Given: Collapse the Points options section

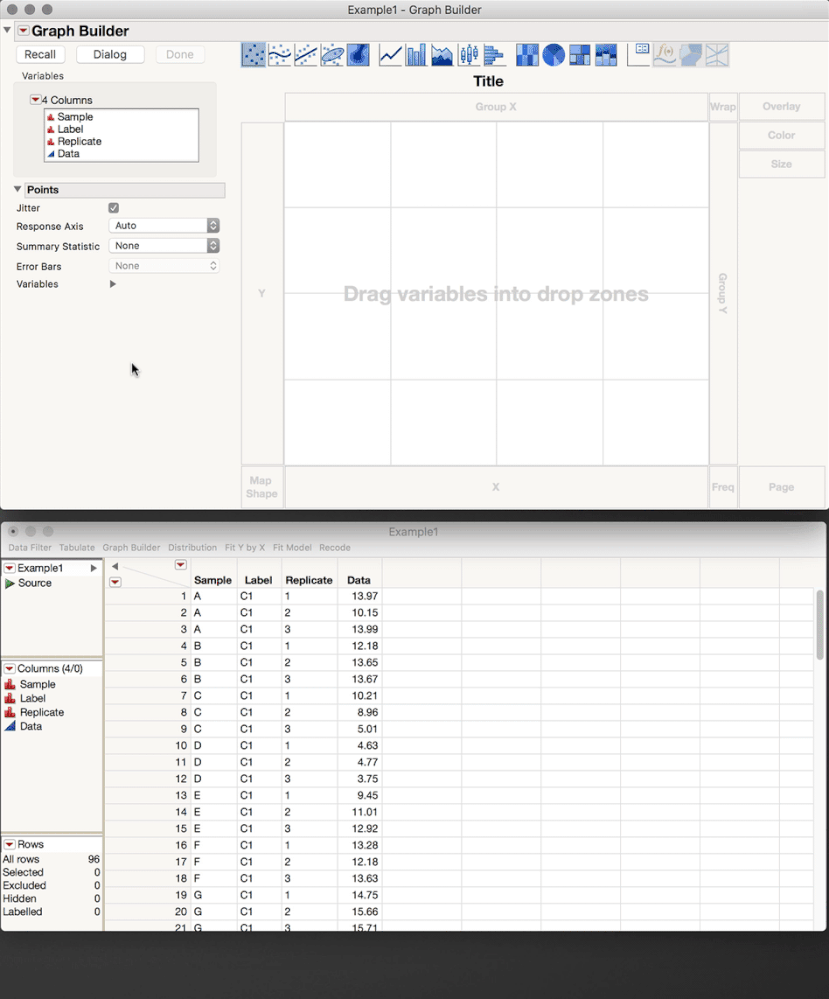Looking at the screenshot, I should pyautogui.click(x=18, y=189).
